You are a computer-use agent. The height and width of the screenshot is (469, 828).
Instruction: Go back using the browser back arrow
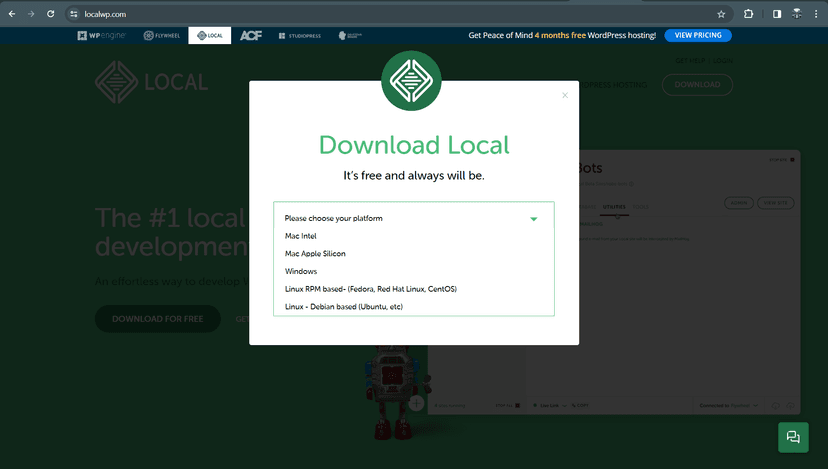click(12, 14)
